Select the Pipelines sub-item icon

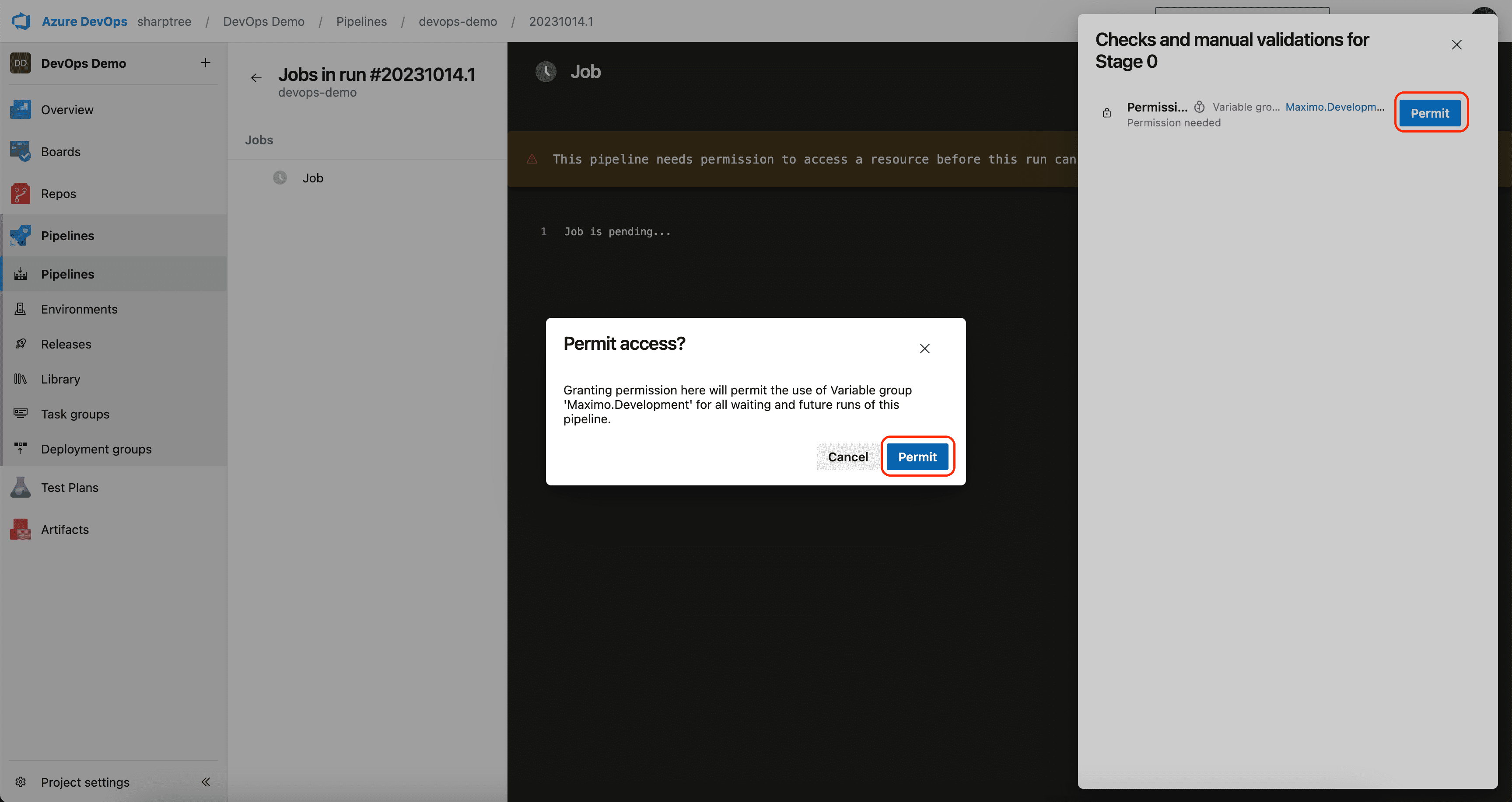pos(21,274)
